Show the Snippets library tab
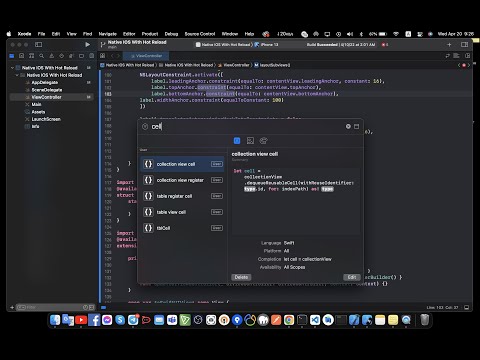The image size is (480, 360). [x=237, y=141]
